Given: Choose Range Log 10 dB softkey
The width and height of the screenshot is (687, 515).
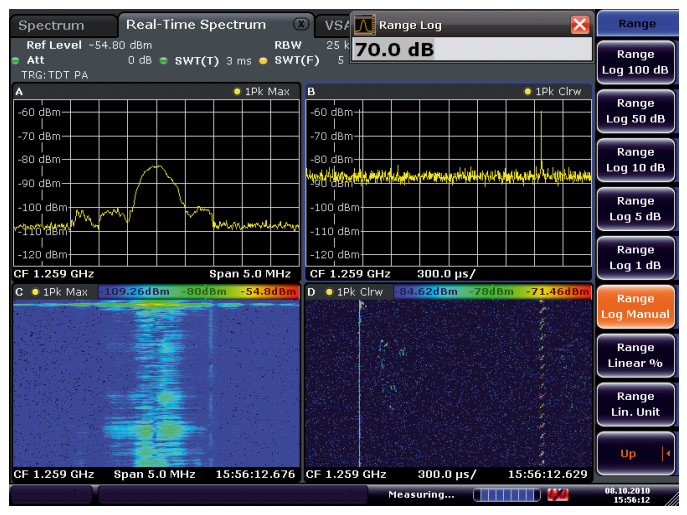Looking at the screenshot, I should pos(635,160).
